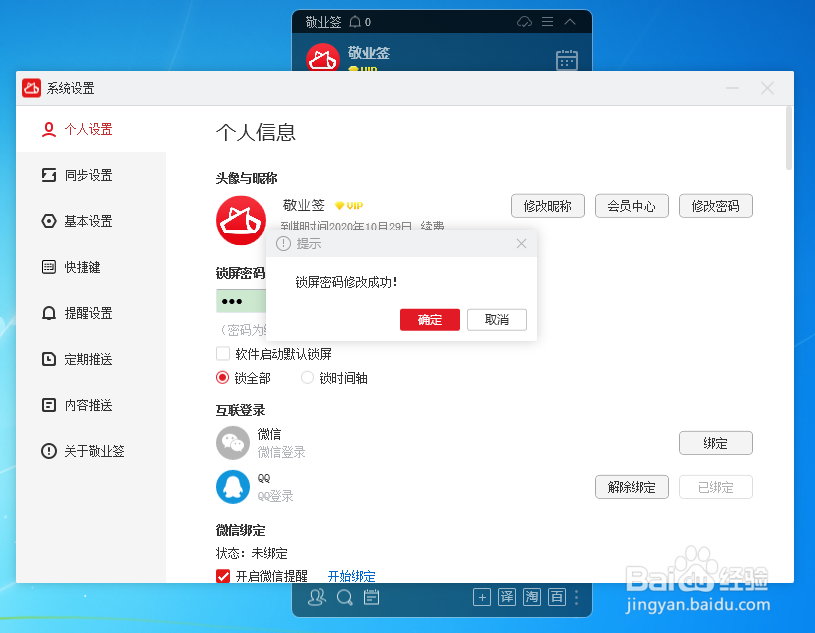Image resolution: width=815 pixels, height=633 pixels.
Task: Click the 基本设置 hexagon icon
Action: tap(49, 221)
